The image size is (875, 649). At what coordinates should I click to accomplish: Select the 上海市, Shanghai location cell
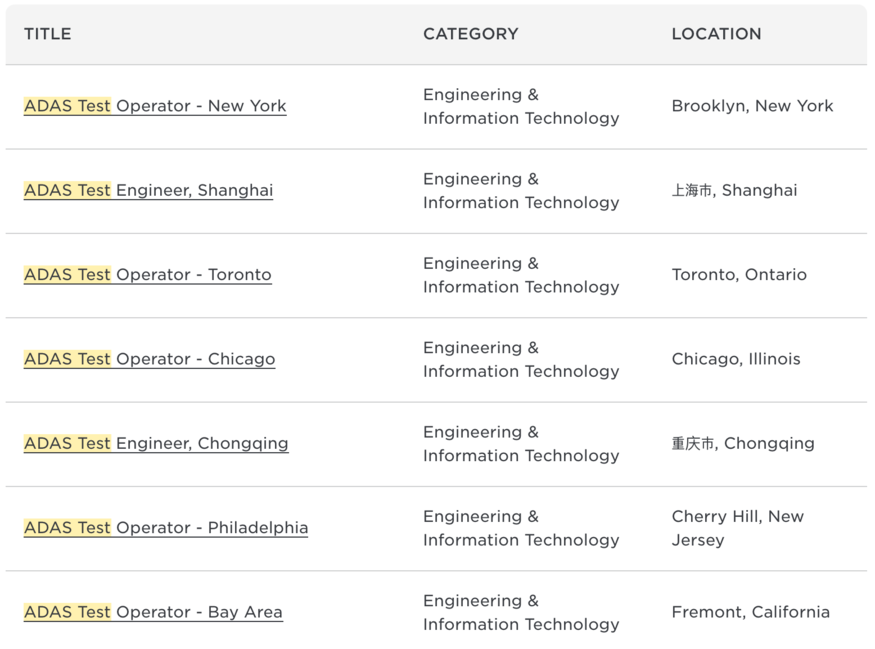(x=734, y=190)
